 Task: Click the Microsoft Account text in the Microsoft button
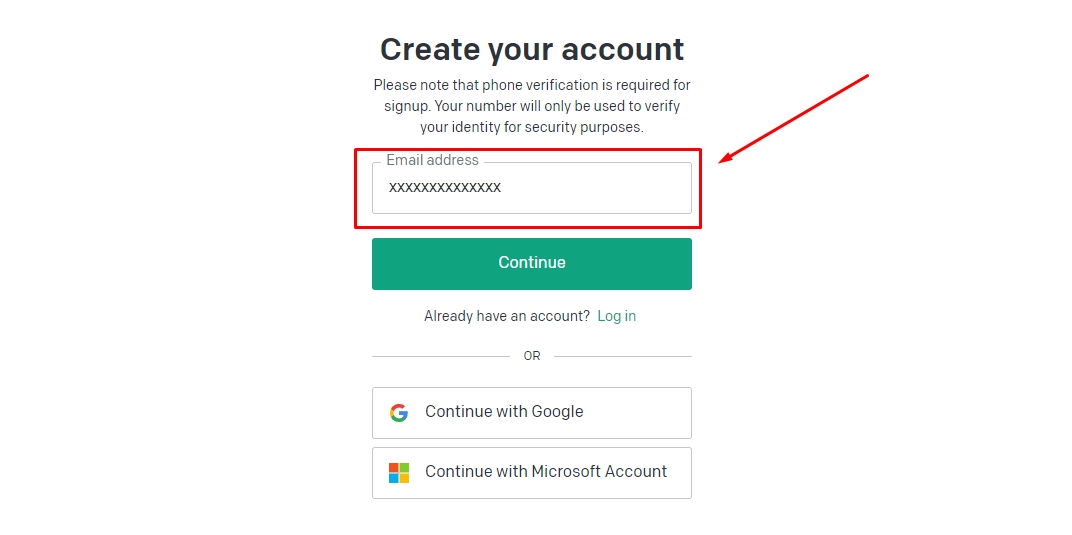pos(600,471)
